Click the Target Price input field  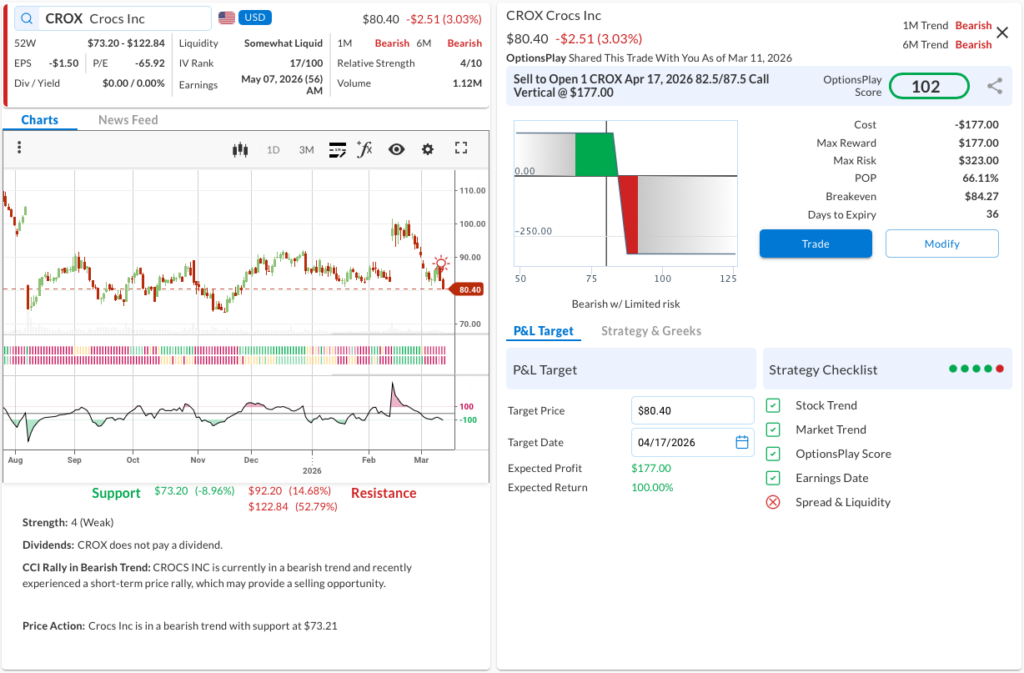coord(692,410)
